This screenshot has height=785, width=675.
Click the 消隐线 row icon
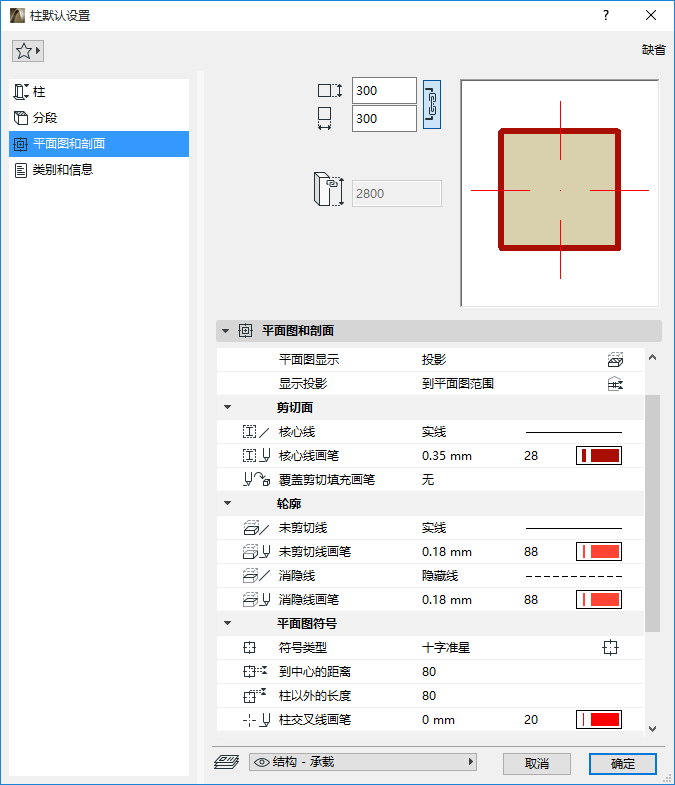[256, 576]
